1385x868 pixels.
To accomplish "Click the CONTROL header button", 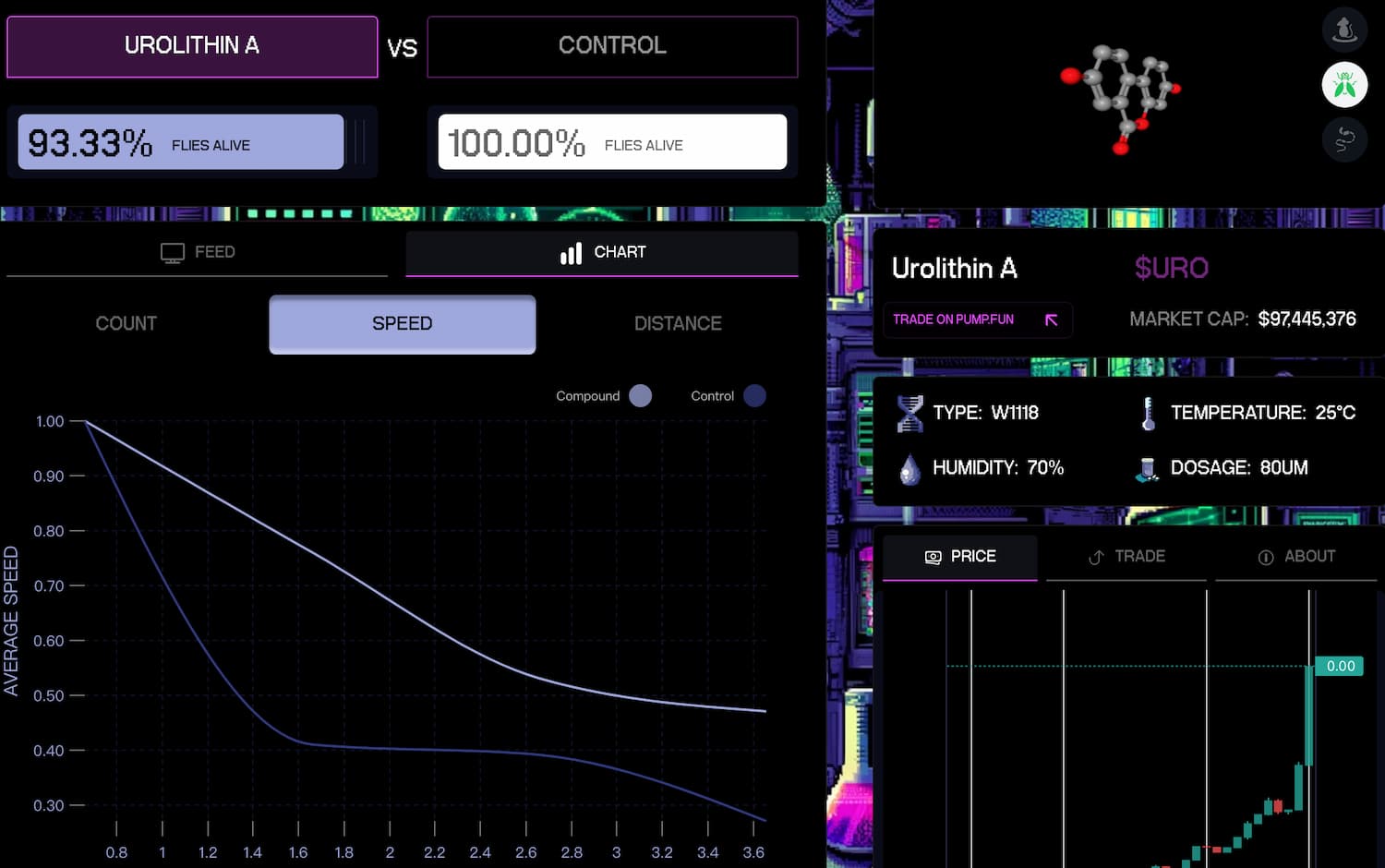I will pyautogui.click(x=612, y=46).
